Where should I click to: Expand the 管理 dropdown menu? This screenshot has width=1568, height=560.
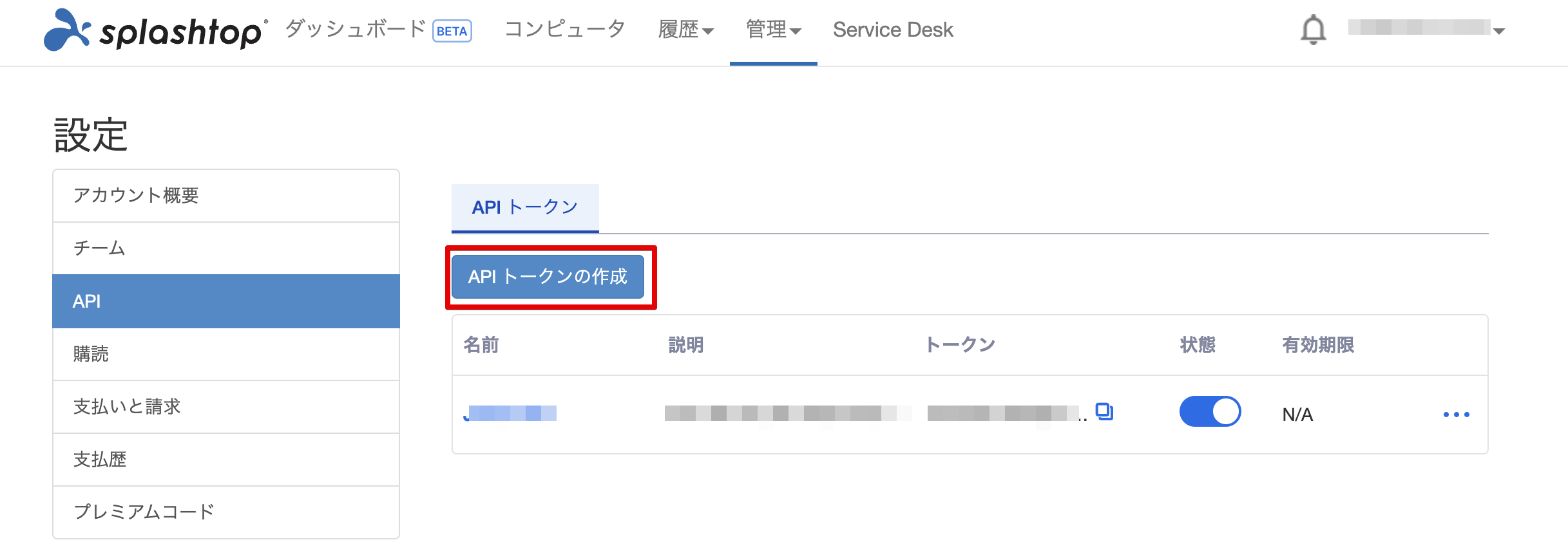pyautogui.click(x=773, y=30)
